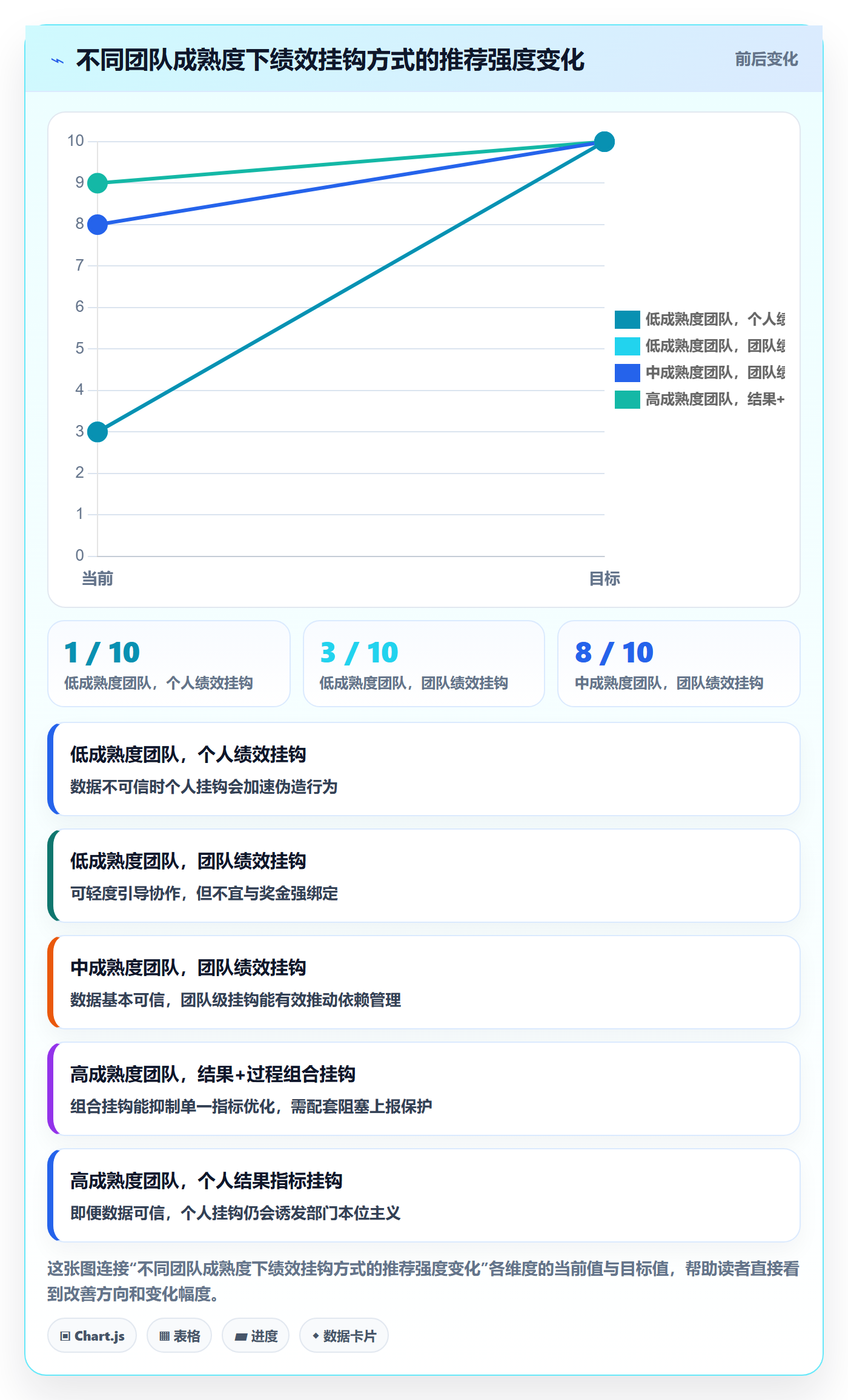Open the 高成熟度团队，结果+过程组合挂钩 card
This screenshot has height=1400, width=848.
(x=424, y=1089)
